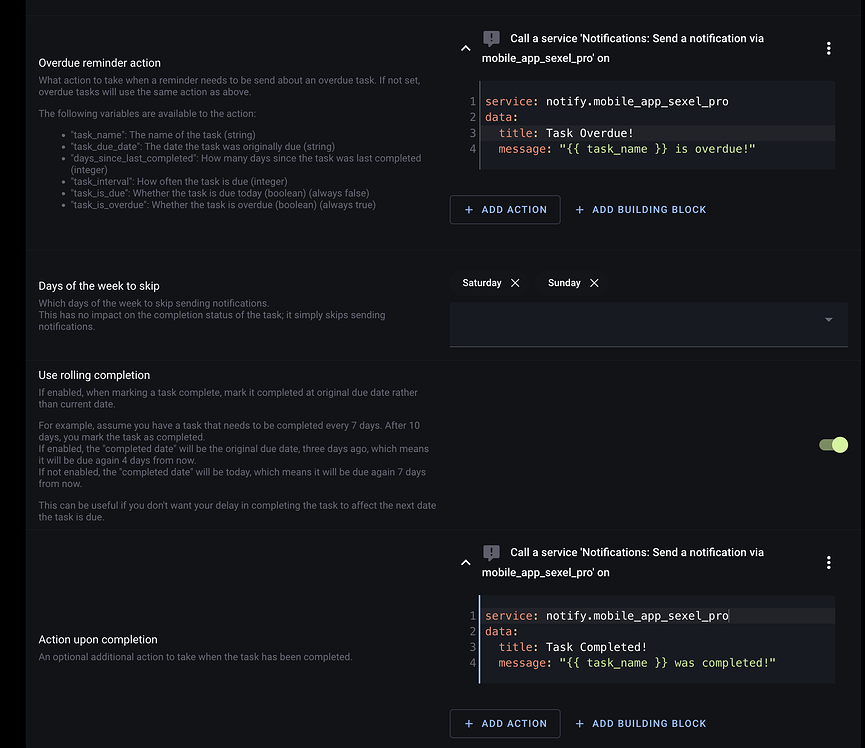Add building block under completion action

tap(640, 724)
